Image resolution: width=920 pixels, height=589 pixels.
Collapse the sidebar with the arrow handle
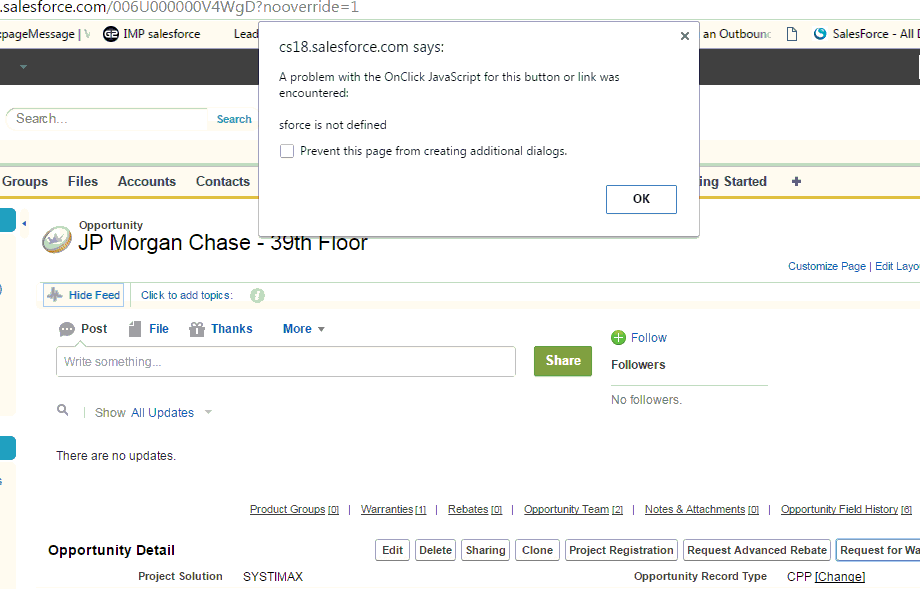(x=24, y=224)
